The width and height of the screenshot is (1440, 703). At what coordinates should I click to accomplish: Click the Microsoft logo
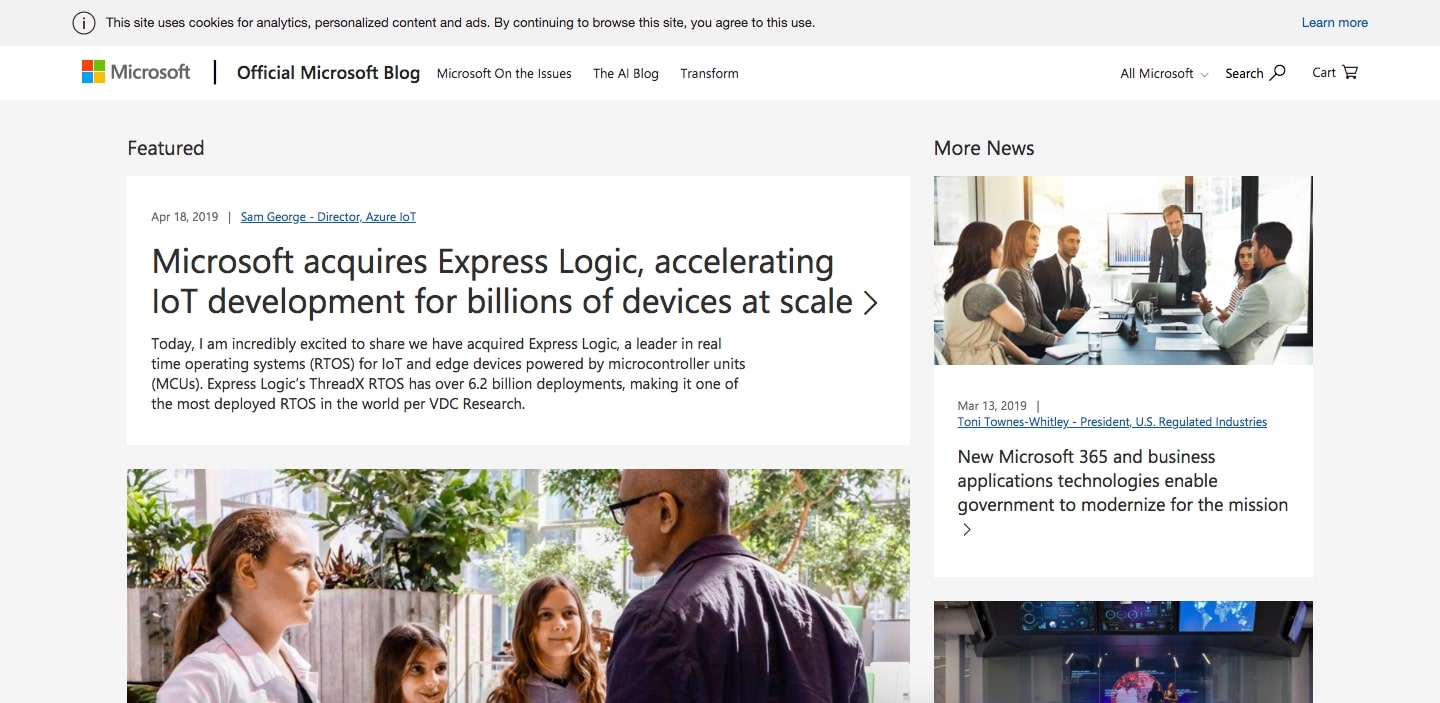pos(136,72)
